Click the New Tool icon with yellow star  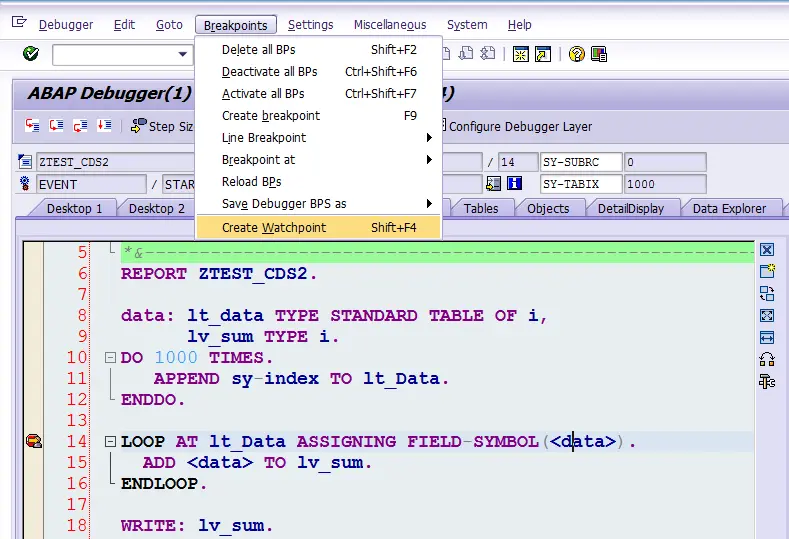pyautogui.click(x=767, y=271)
